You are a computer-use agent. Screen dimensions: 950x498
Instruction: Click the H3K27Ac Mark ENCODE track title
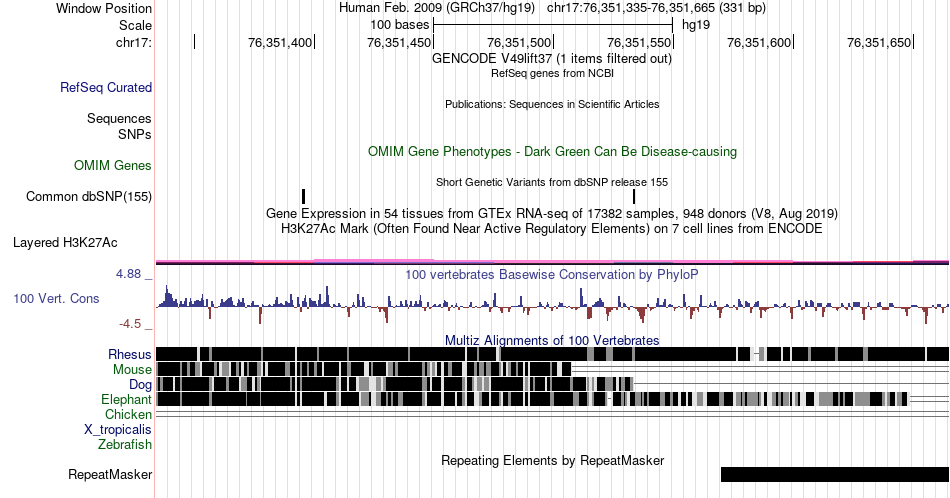point(552,228)
